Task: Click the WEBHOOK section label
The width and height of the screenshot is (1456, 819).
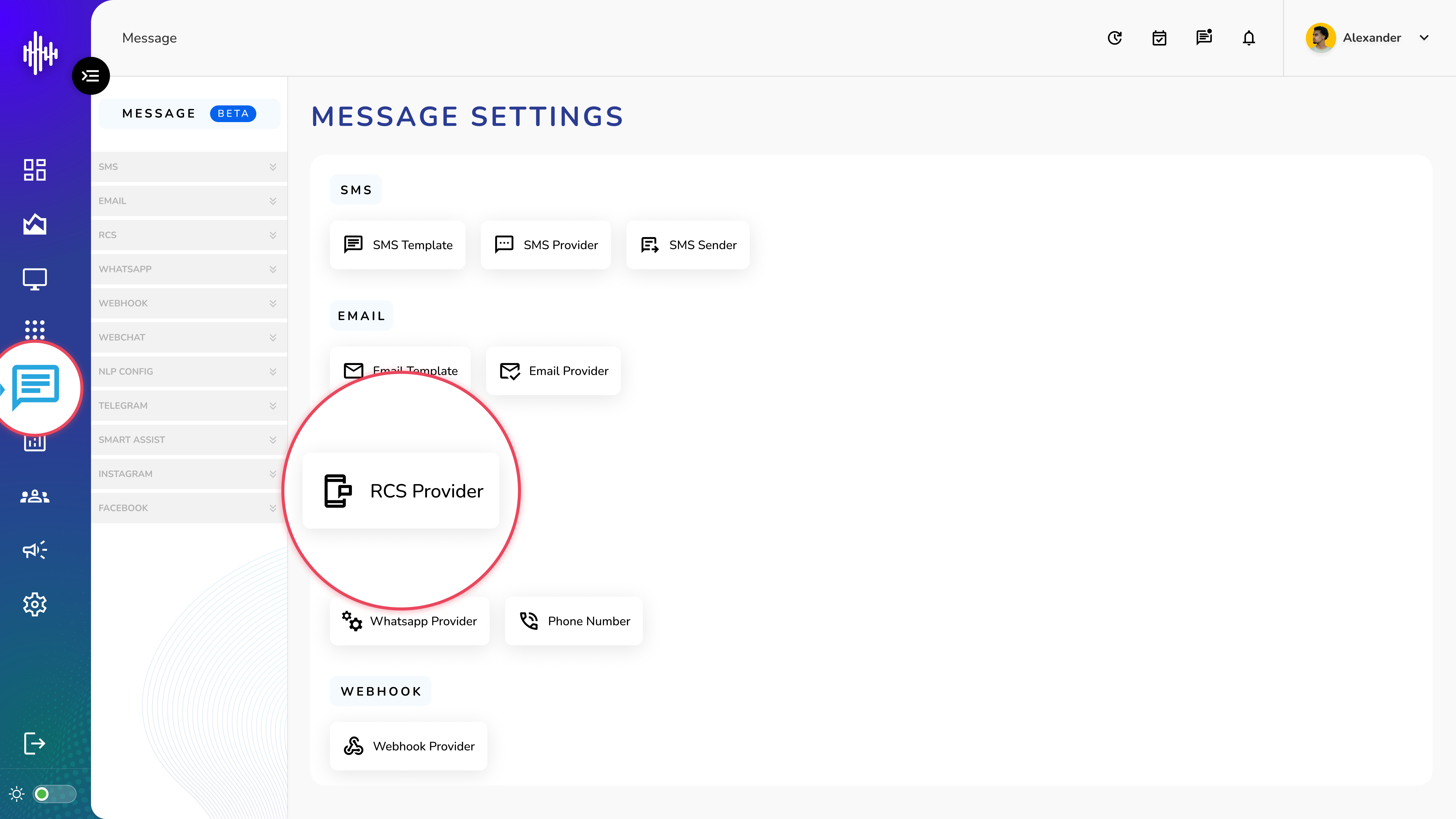Action: point(381,691)
